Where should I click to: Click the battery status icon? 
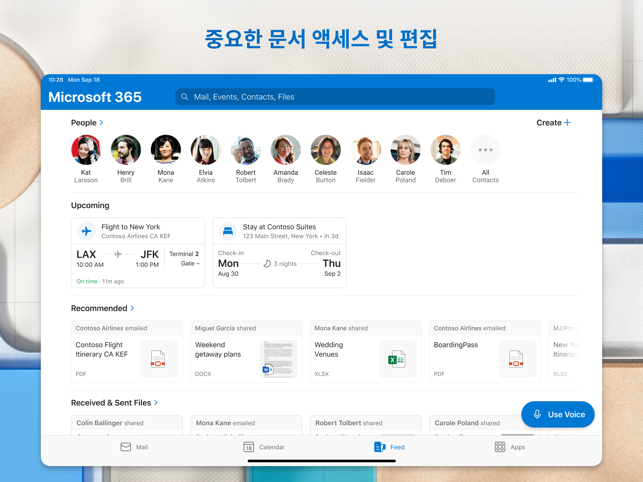(588, 80)
